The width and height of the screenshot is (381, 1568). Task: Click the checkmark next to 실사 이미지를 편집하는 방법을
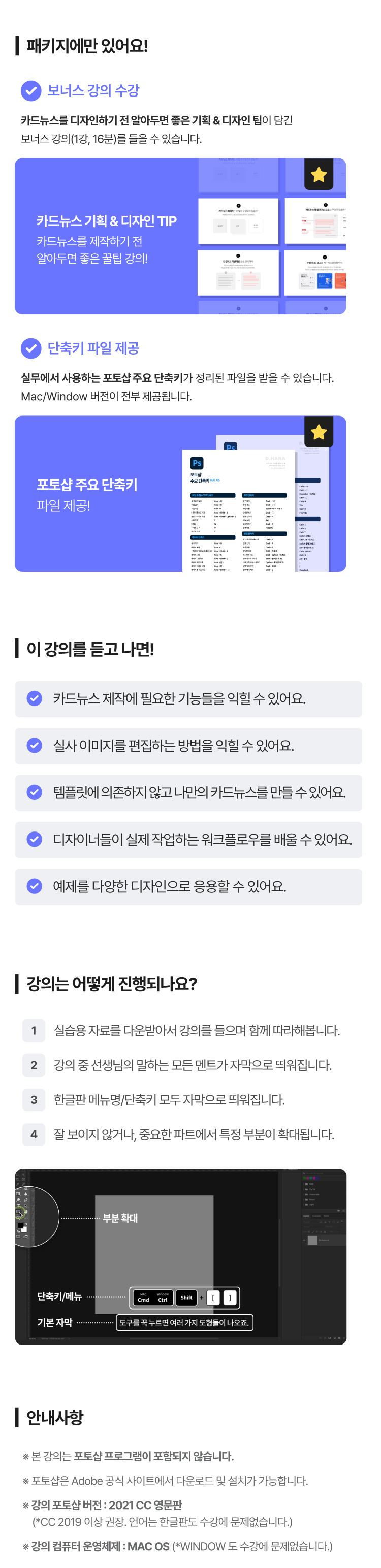(x=35, y=745)
